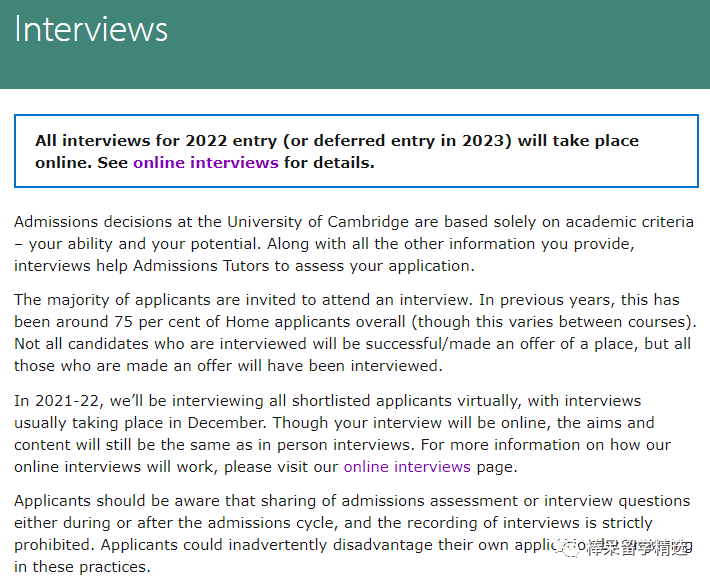Click the text 75 per cent

tap(159, 322)
